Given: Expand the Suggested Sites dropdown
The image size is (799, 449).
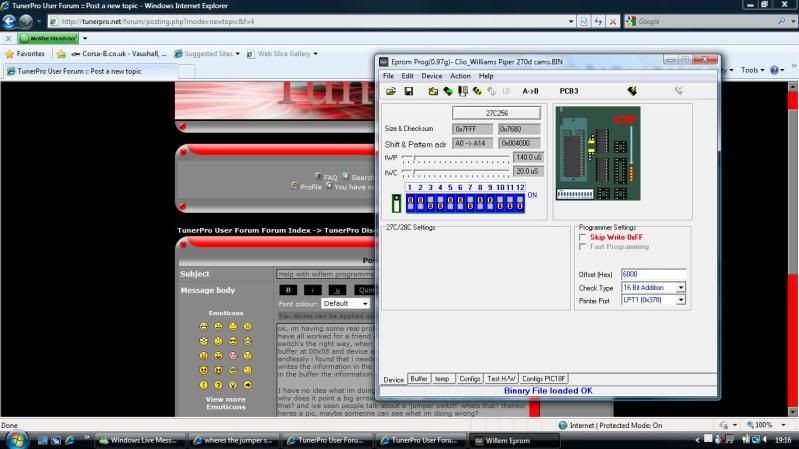Looking at the screenshot, I should tap(238, 54).
